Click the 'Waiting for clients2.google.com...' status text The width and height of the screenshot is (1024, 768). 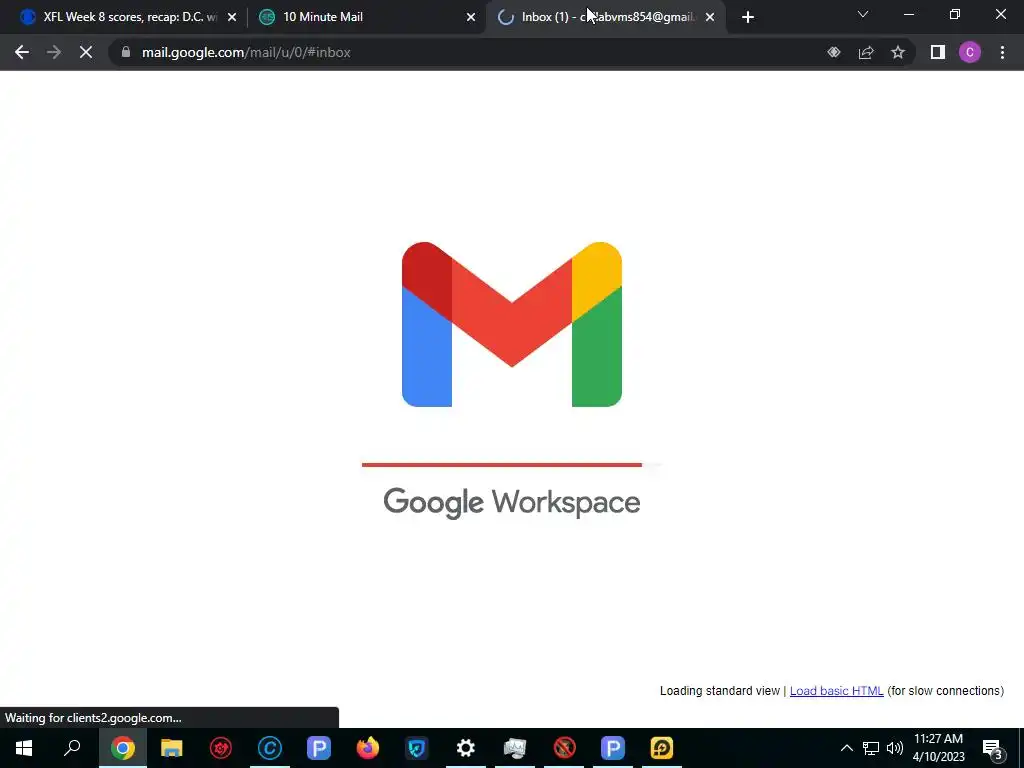tap(93, 718)
